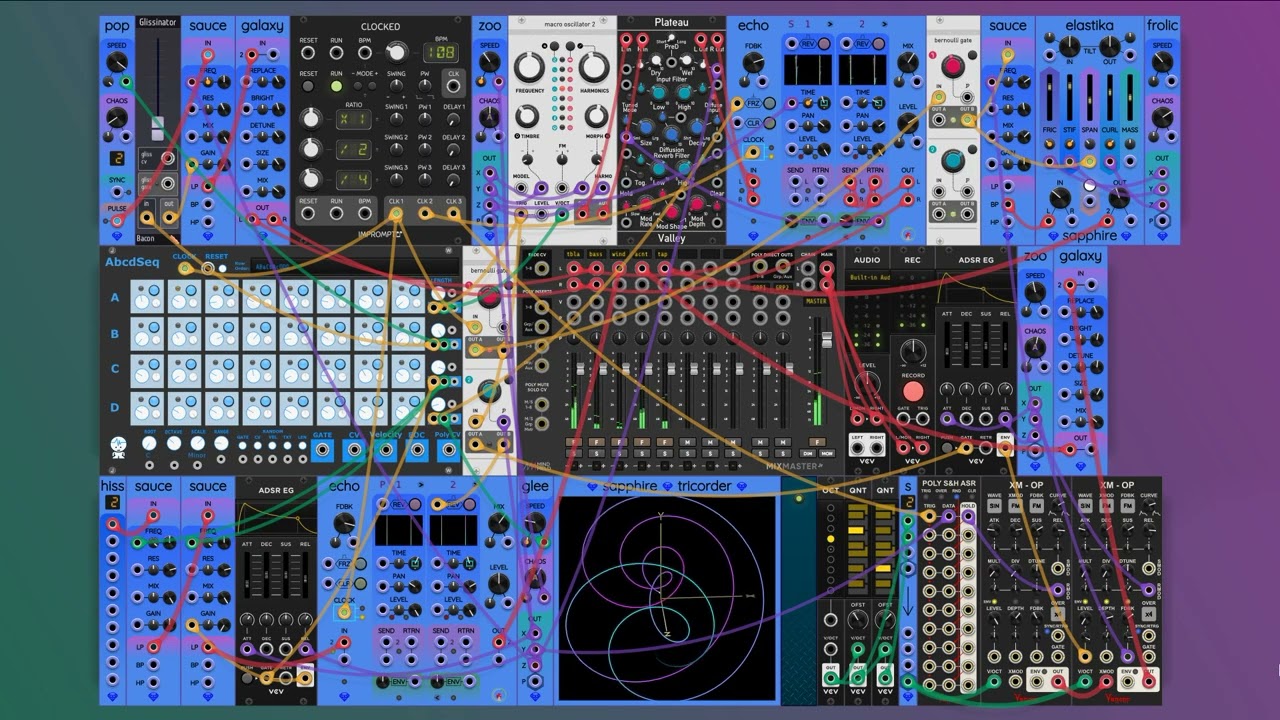Click the Velocity output jack on AbcdSeq
This screenshot has width=1280, height=720.
[385, 449]
